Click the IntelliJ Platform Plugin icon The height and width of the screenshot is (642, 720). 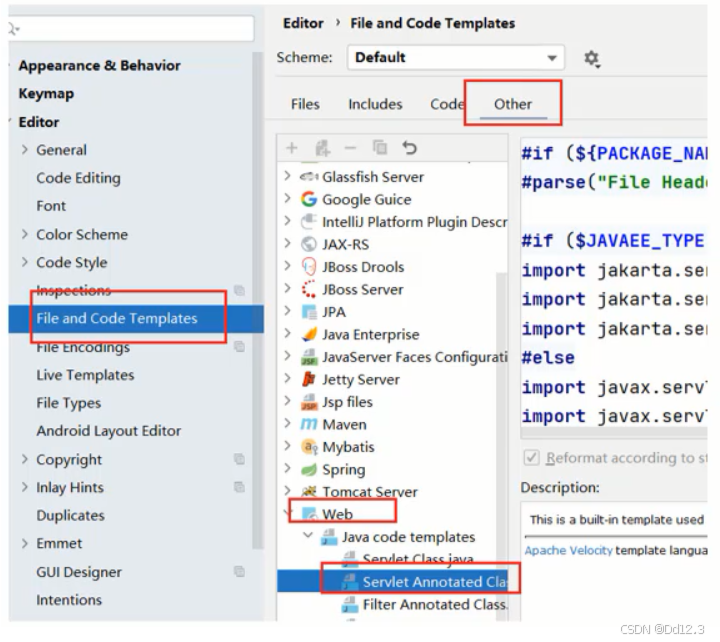(309, 221)
